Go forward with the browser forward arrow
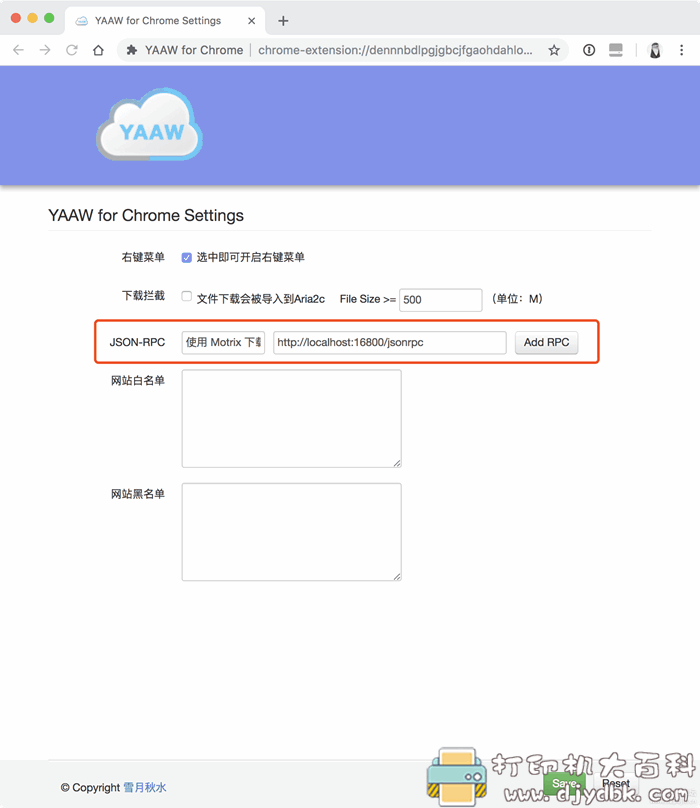Screen dimensions: 700x808 pyautogui.click(x=45, y=50)
